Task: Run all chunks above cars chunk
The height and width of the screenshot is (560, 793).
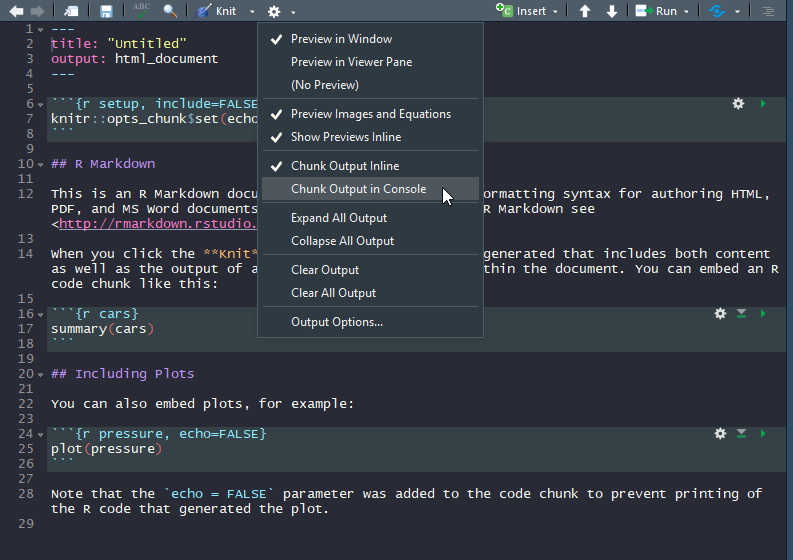Action: (741, 314)
